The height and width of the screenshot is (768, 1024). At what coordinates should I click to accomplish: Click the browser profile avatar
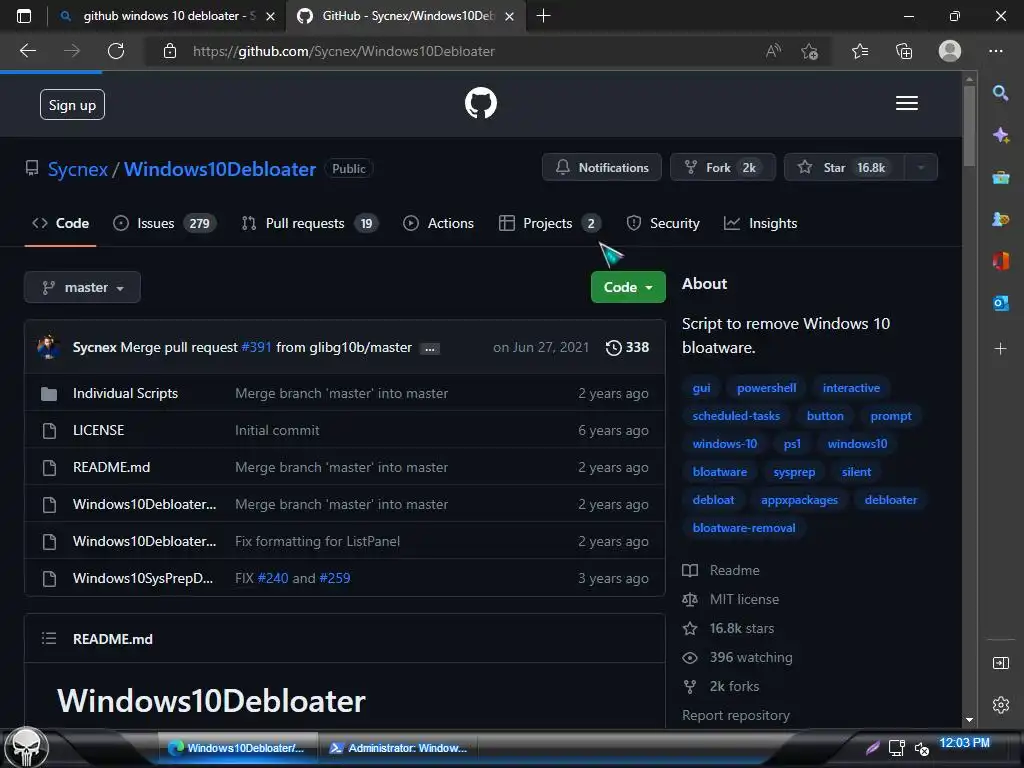(x=950, y=51)
